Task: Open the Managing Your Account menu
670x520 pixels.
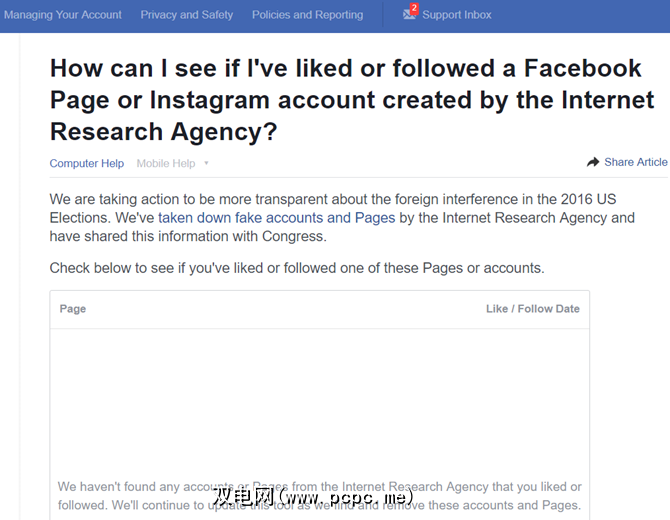Action: tap(63, 15)
